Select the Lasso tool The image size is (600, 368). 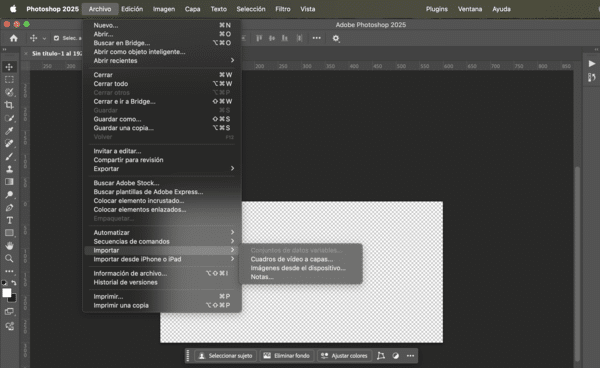(x=9, y=92)
